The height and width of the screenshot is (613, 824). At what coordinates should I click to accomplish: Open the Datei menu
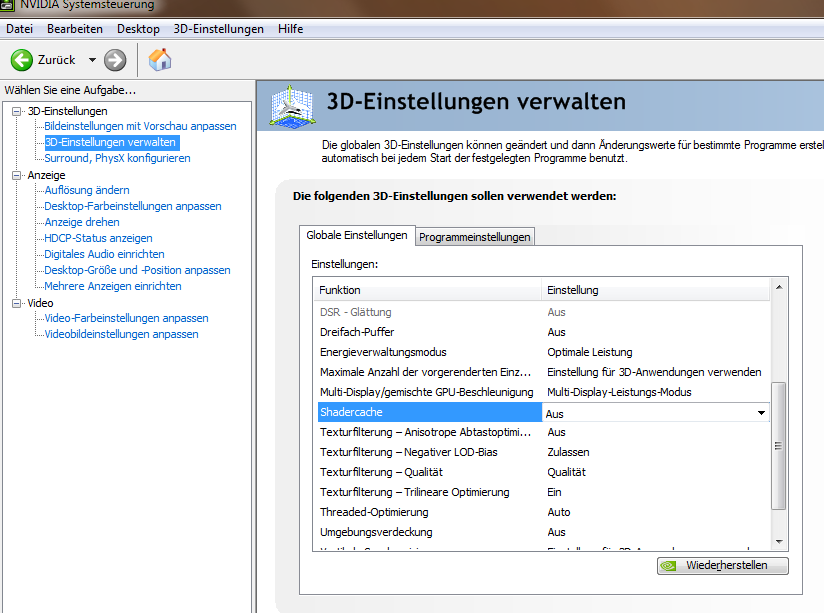tap(19, 29)
